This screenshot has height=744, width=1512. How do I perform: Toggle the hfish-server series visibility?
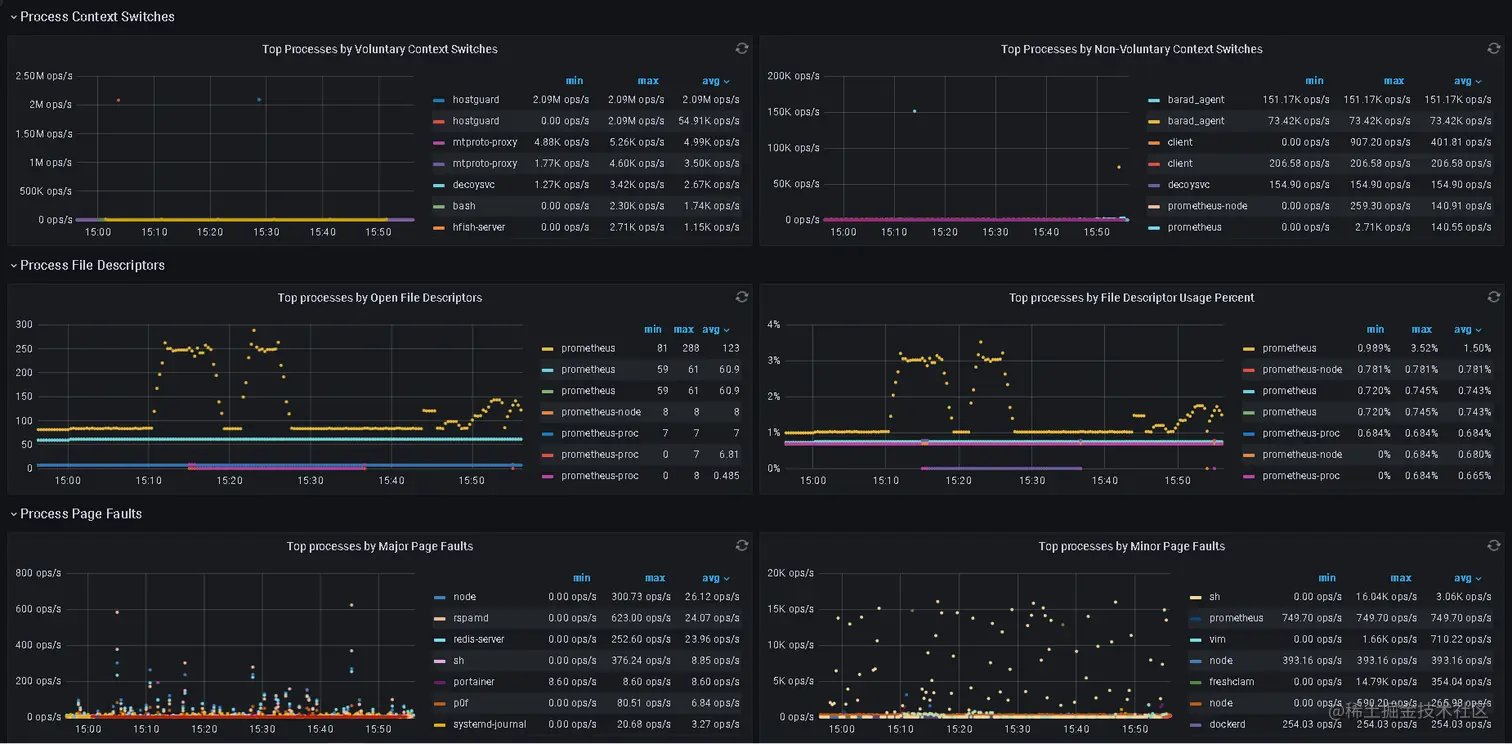point(478,227)
